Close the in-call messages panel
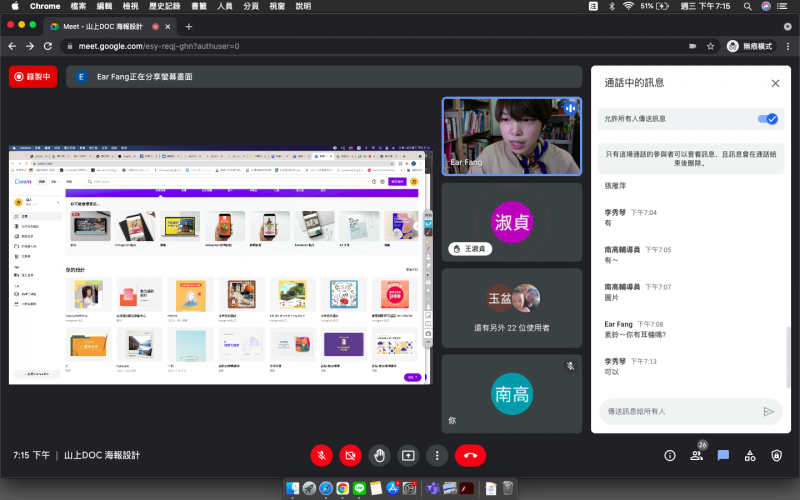 tap(776, 83)
